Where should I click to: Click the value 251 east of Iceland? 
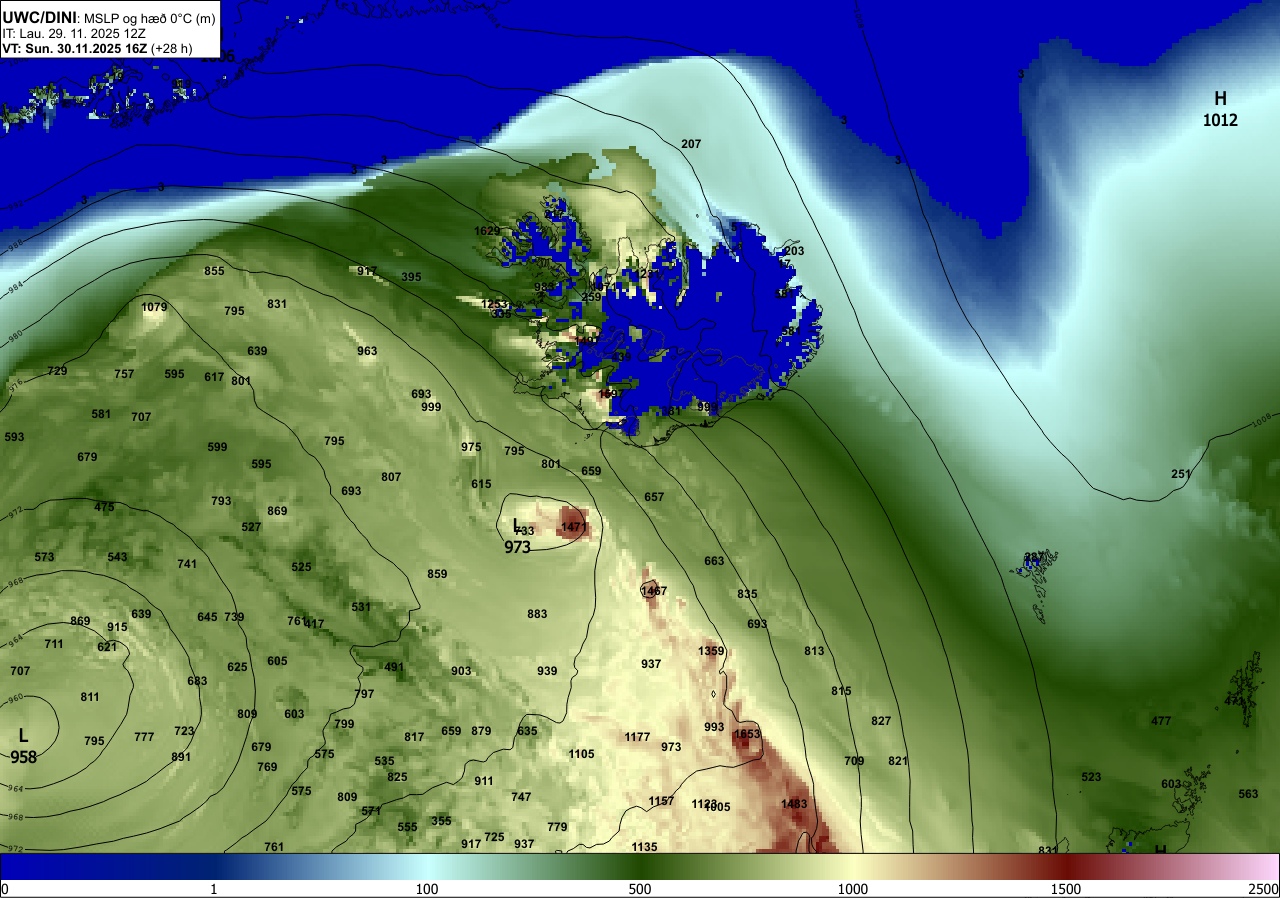(1181, 474)
